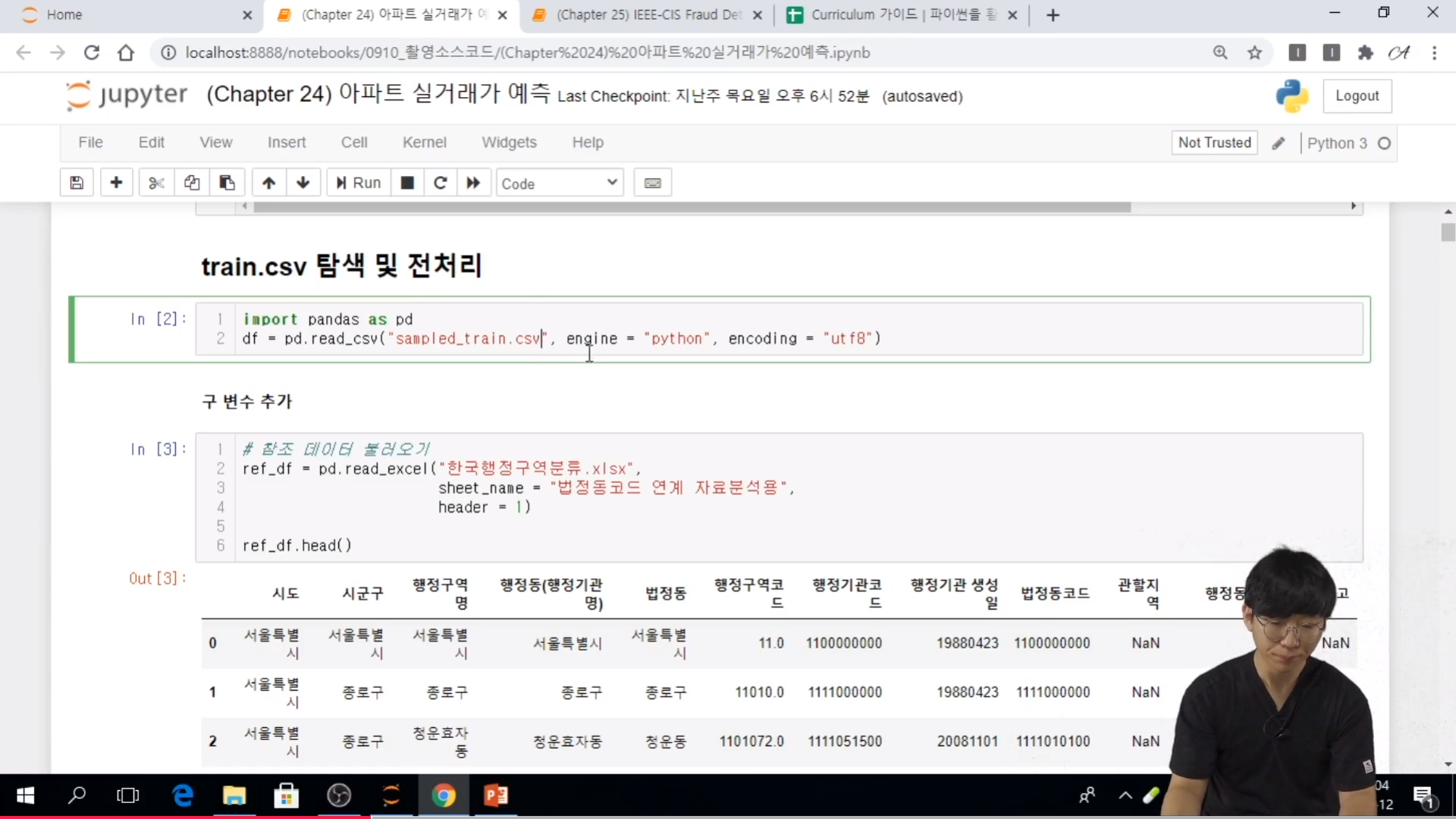Restart the kernel with circular arrow
The image size is (1456, 819).
pos(441,183)
